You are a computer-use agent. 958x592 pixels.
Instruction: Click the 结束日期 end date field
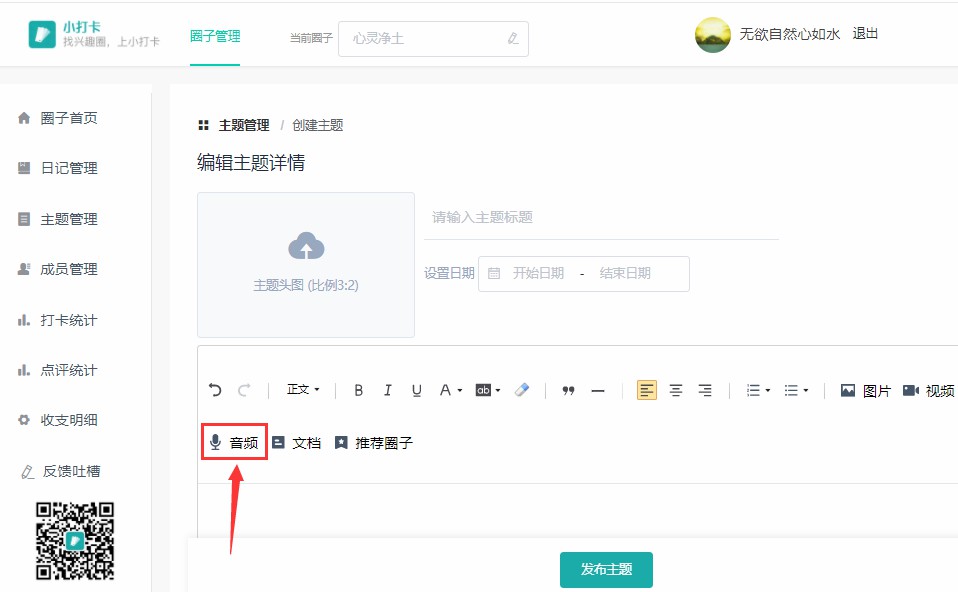pyautogui.click(x=625, y=273)
